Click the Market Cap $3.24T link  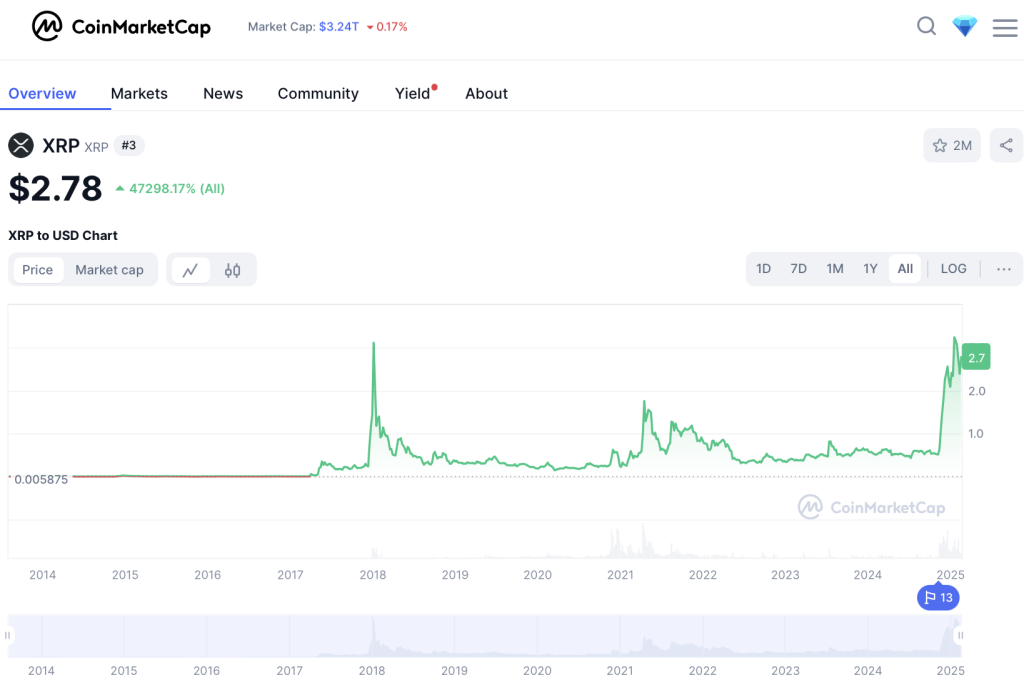coord(338,27)
